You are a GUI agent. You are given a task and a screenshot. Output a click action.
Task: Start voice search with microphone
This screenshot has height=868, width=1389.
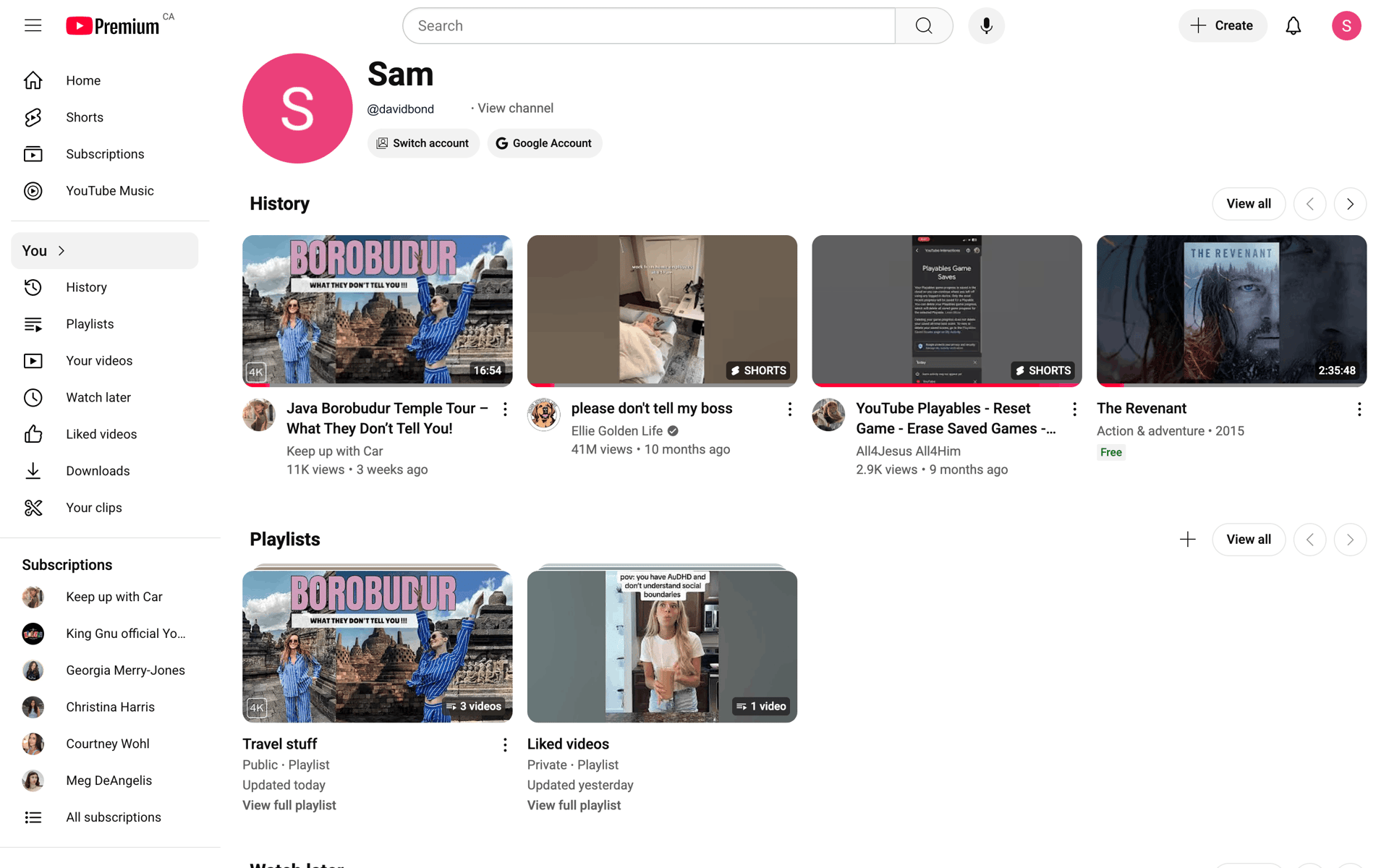986,26
